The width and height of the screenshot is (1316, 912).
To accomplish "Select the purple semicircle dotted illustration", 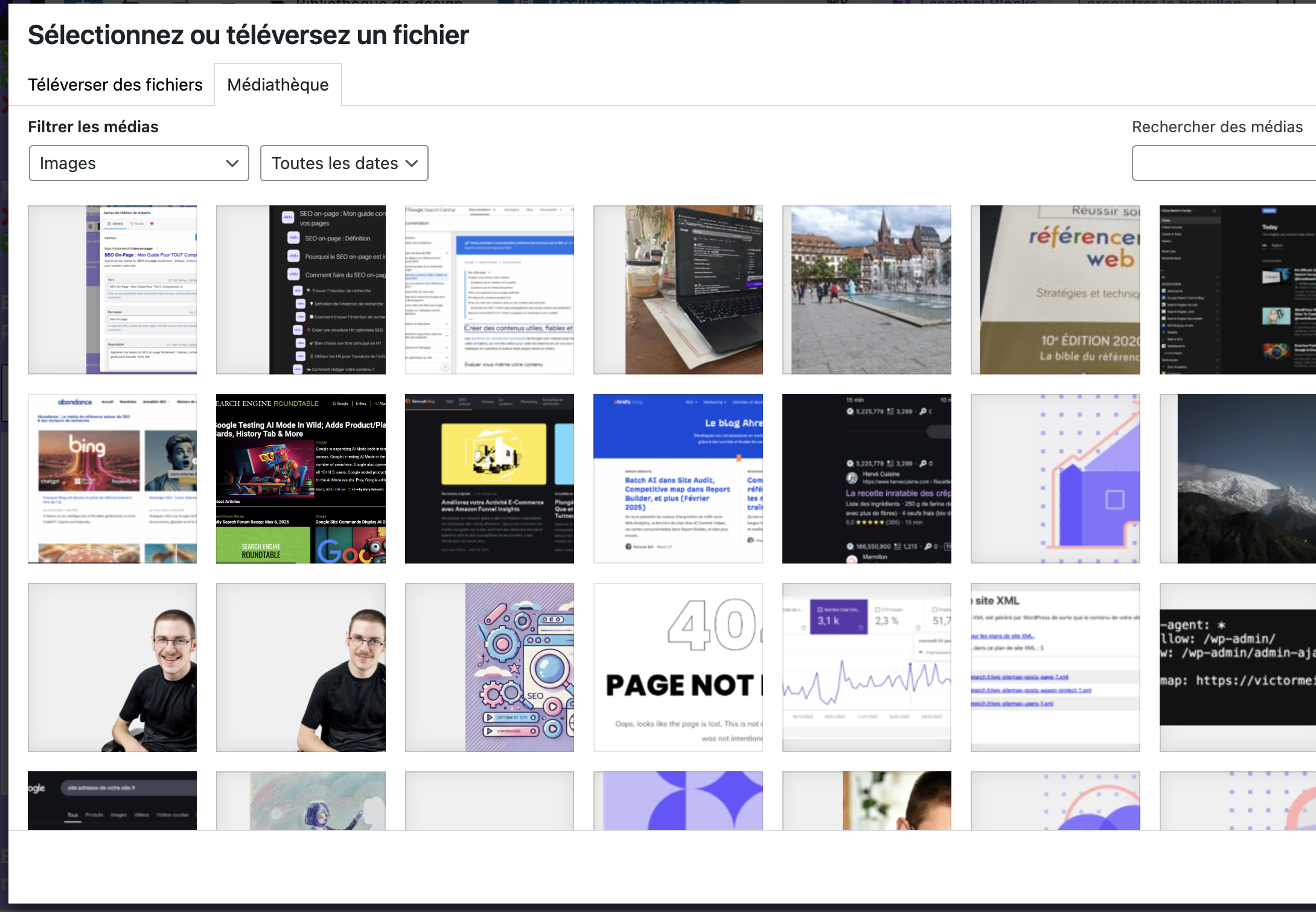I will pos(1055,800).
